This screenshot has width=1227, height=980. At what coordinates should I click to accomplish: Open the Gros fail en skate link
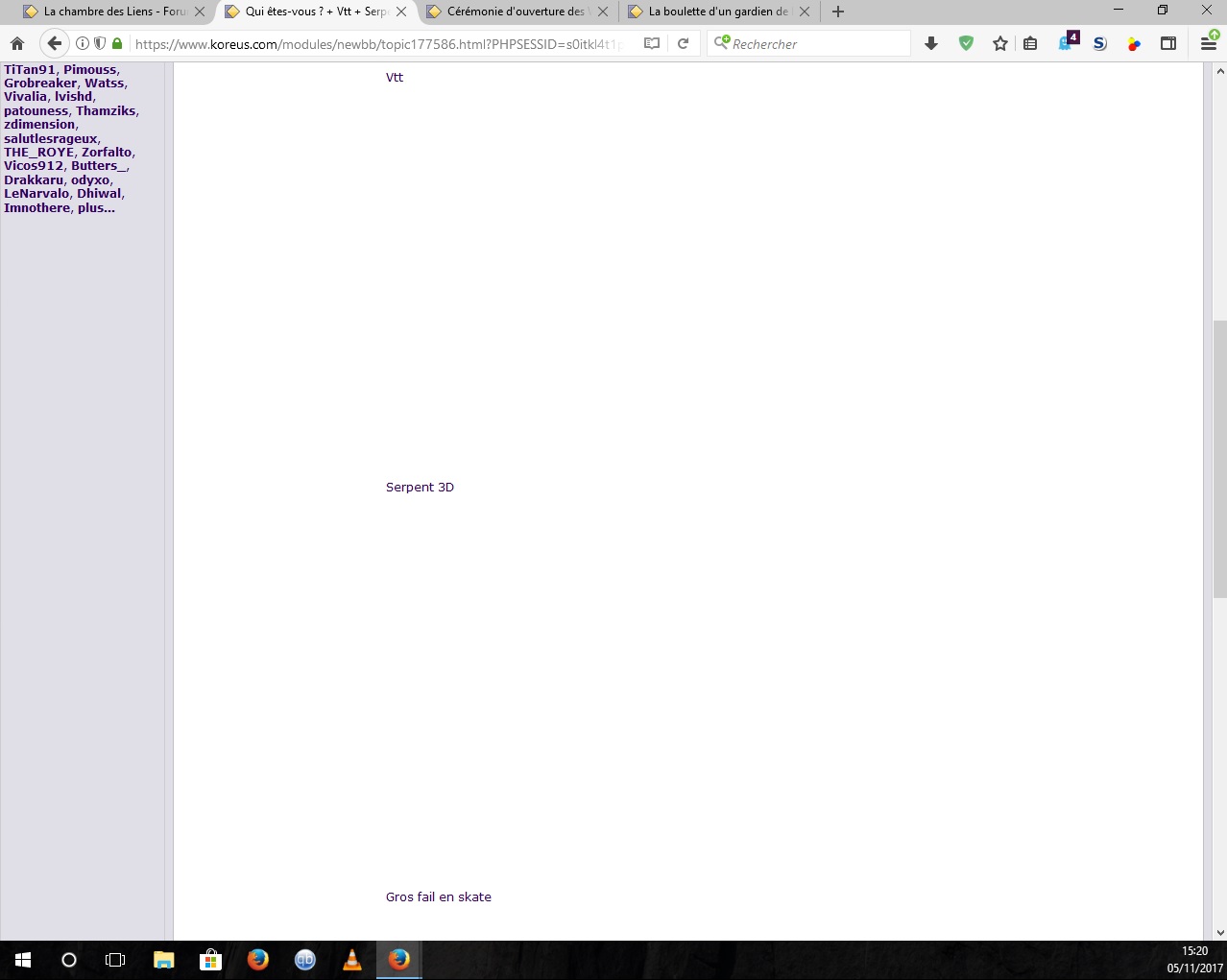pos(438,897)
